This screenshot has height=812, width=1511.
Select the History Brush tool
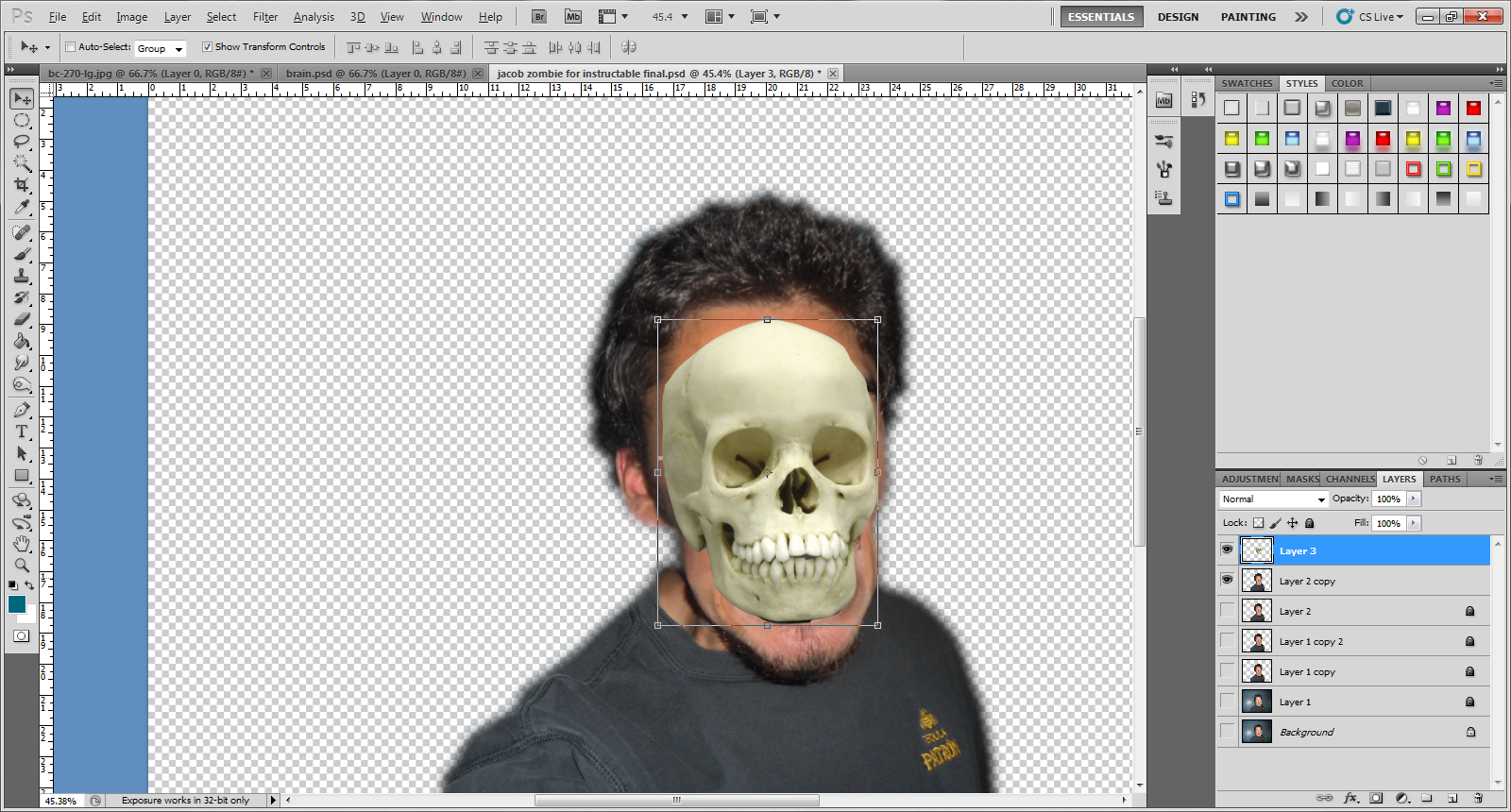coord(22,297)
